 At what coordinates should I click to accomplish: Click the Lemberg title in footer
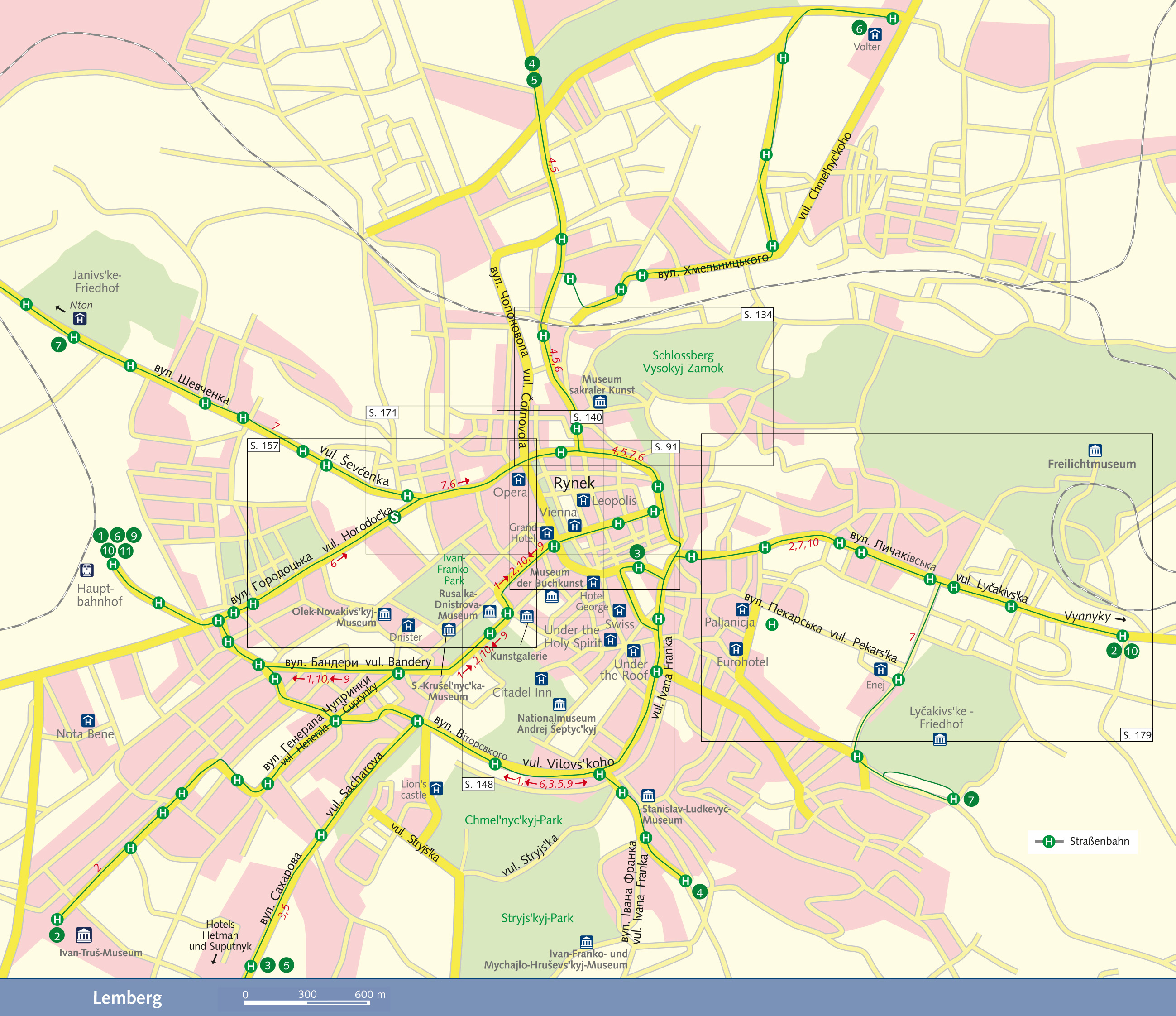[x=127, y=997]
